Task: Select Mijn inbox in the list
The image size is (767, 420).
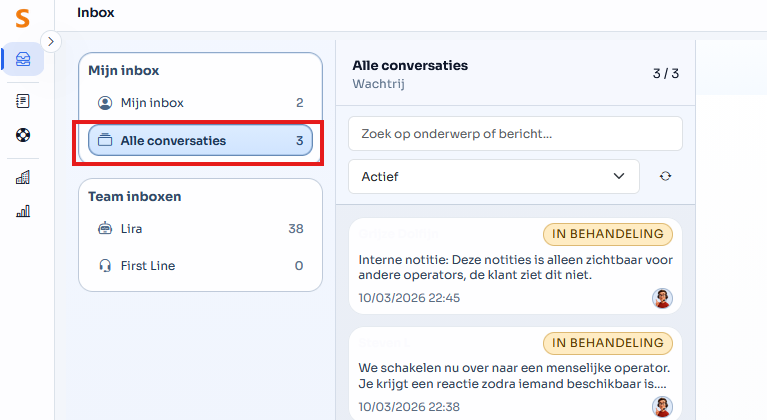Action: point(200,103)
